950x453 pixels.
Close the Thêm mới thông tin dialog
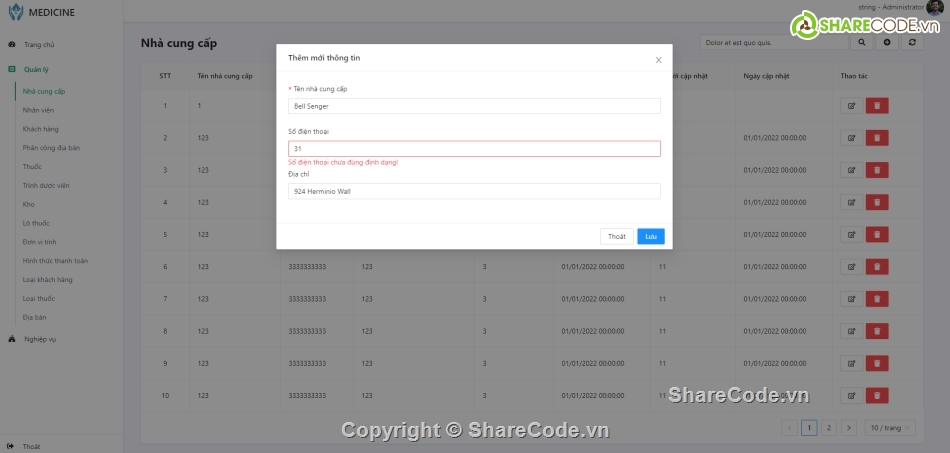point(658,60)
